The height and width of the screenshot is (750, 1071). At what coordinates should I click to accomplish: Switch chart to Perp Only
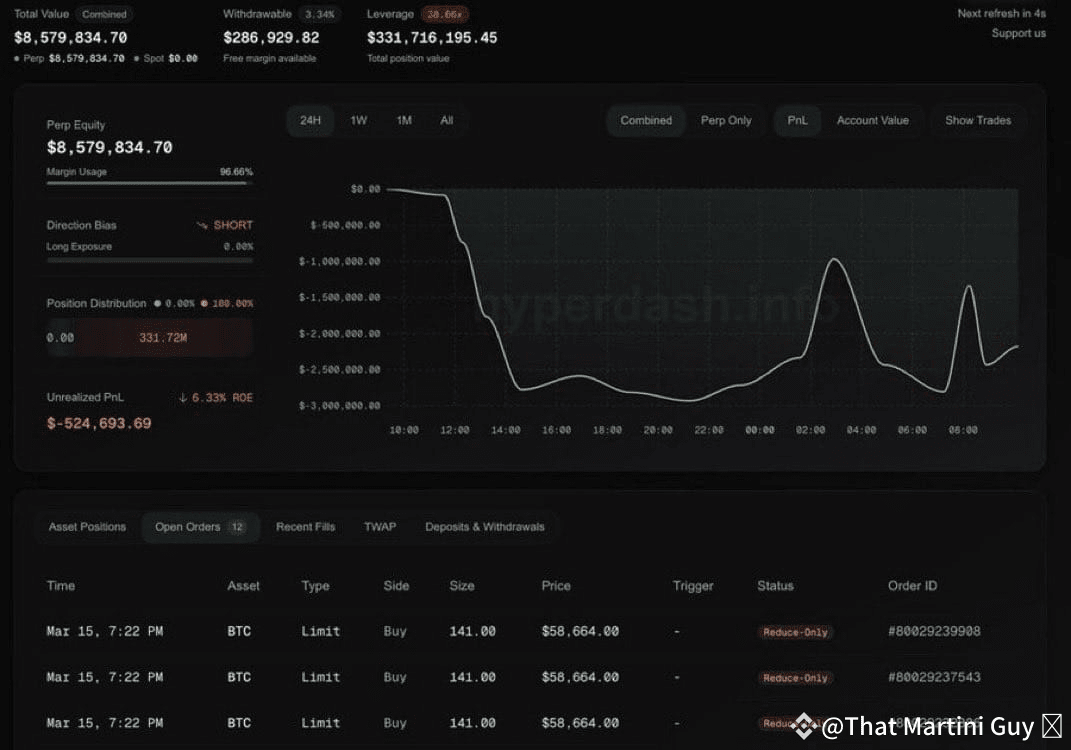point(726,120)
